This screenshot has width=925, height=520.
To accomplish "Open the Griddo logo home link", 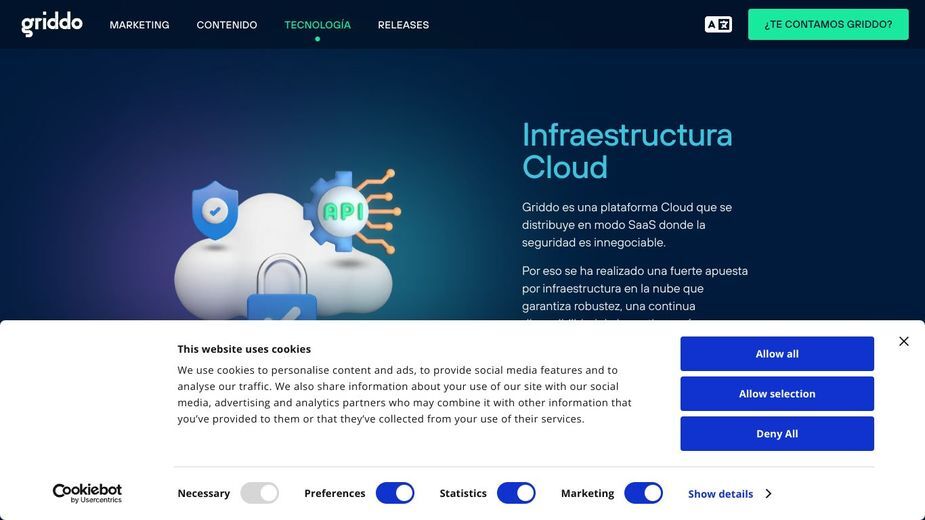I will (x=52, y=24).
